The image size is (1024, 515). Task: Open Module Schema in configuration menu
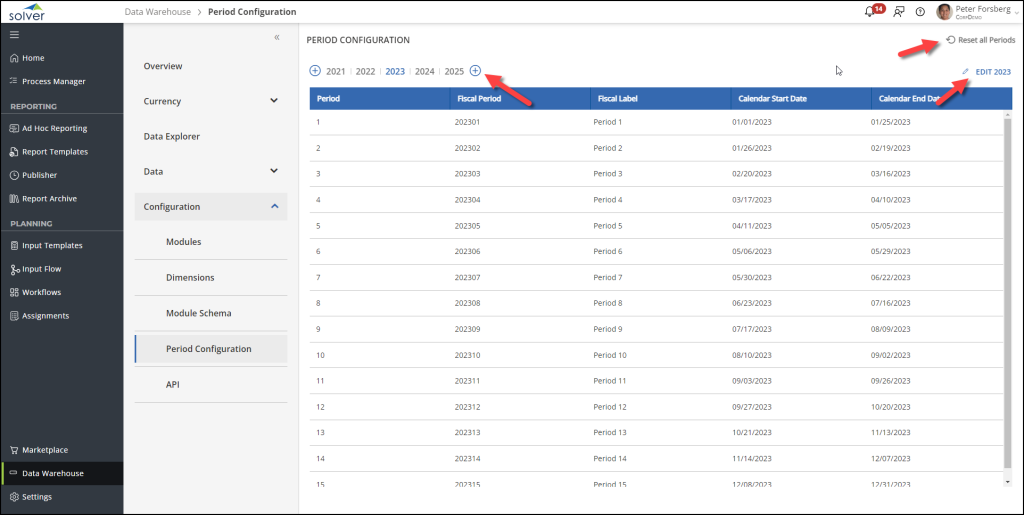tap(198, 313)
